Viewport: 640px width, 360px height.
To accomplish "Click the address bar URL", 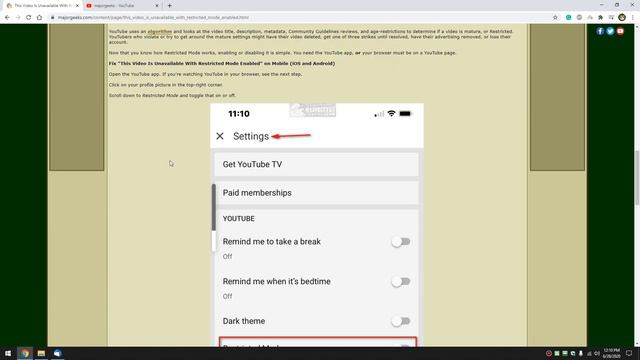I will [x=153, y=18].
